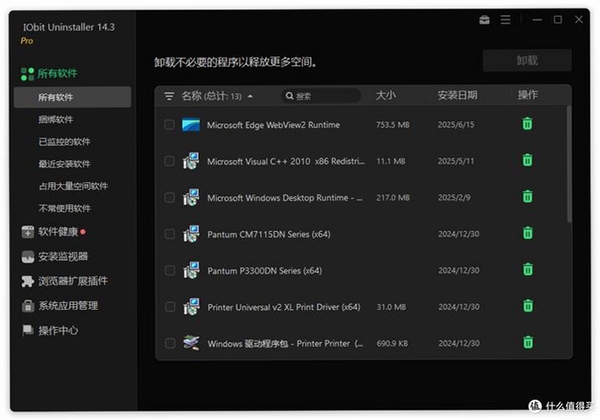Click the 卸载 uninstall button
Screen dimensions: 600x420
(527, 60)
